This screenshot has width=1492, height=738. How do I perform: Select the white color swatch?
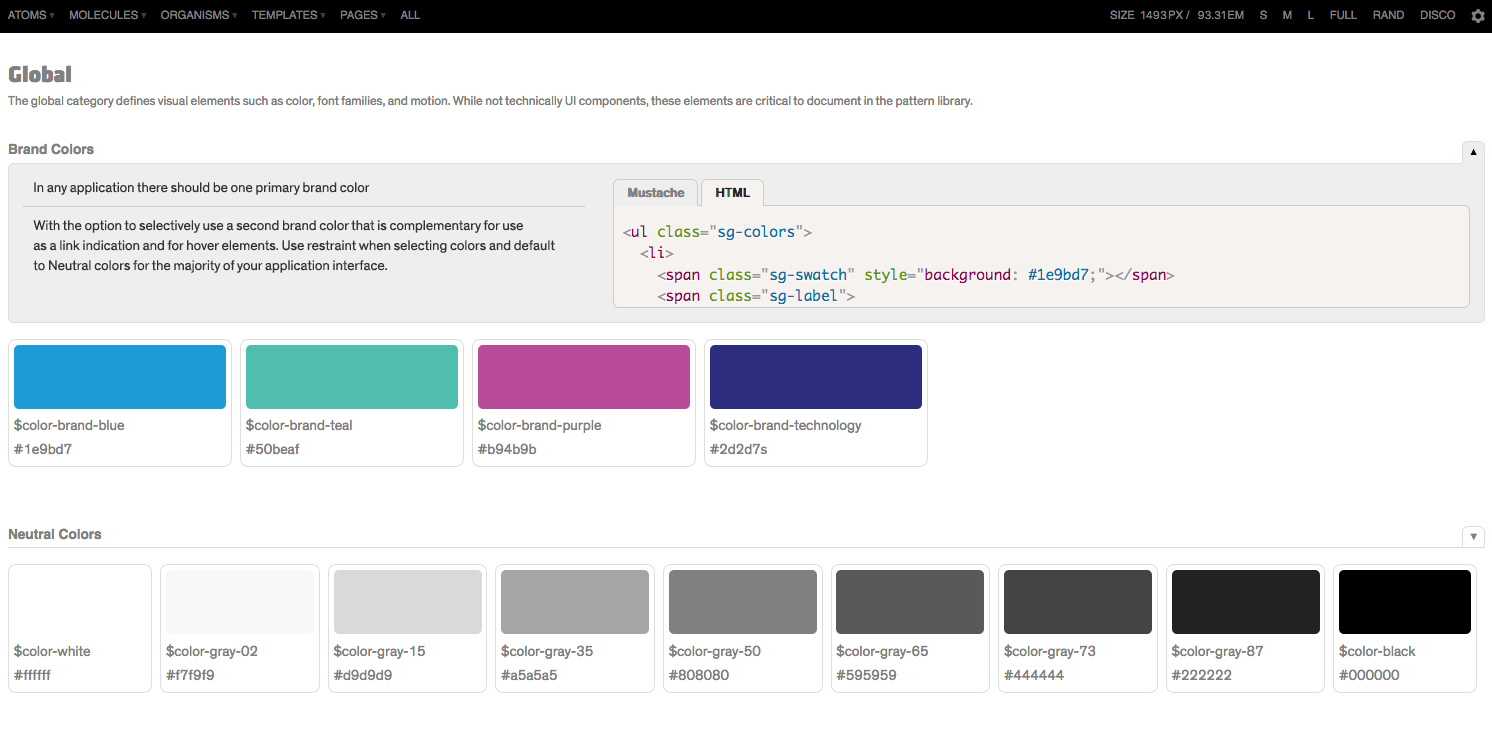pyautogui.click(x=80, y=602)
